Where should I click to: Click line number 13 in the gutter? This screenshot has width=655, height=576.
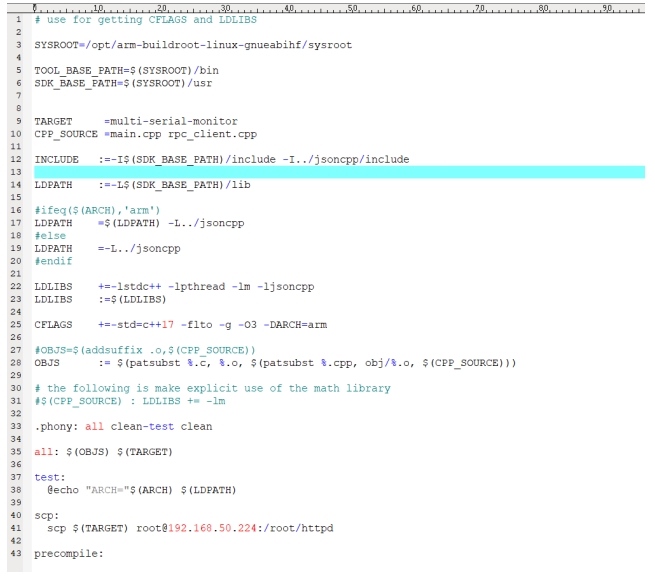(18, 173)
